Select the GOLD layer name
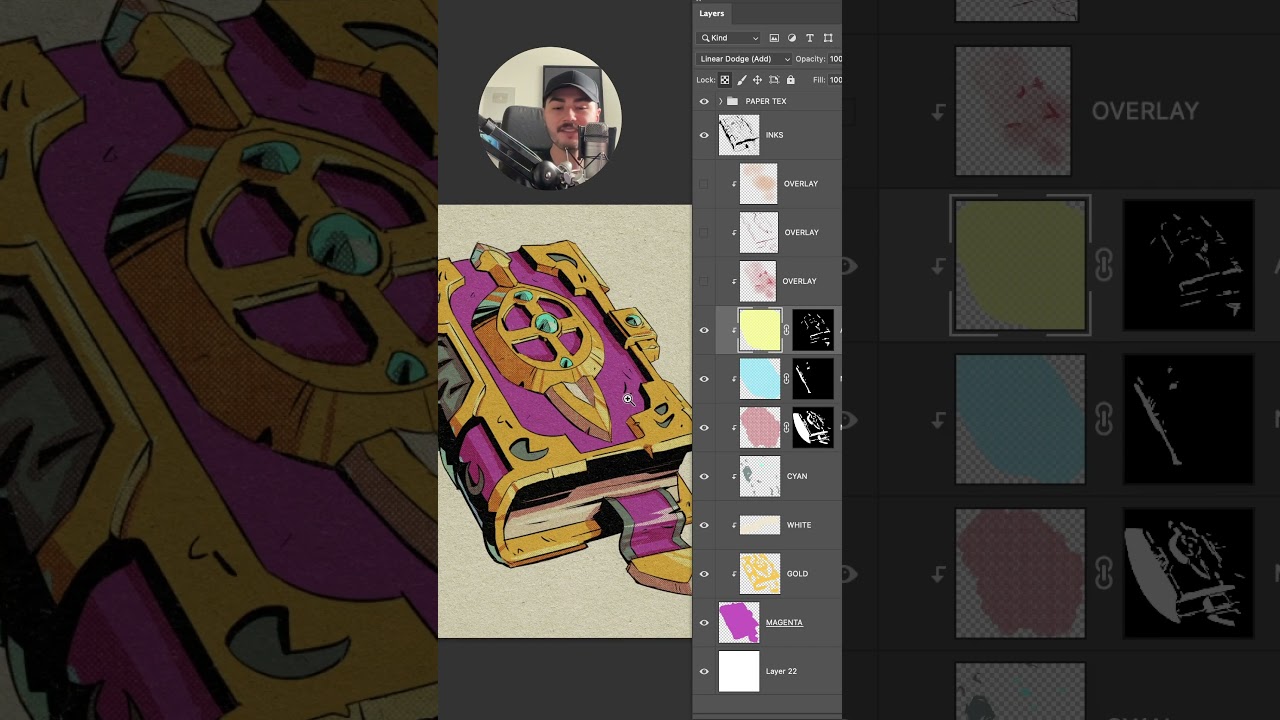Screen dimensions: 1280x720 (797, 574)
